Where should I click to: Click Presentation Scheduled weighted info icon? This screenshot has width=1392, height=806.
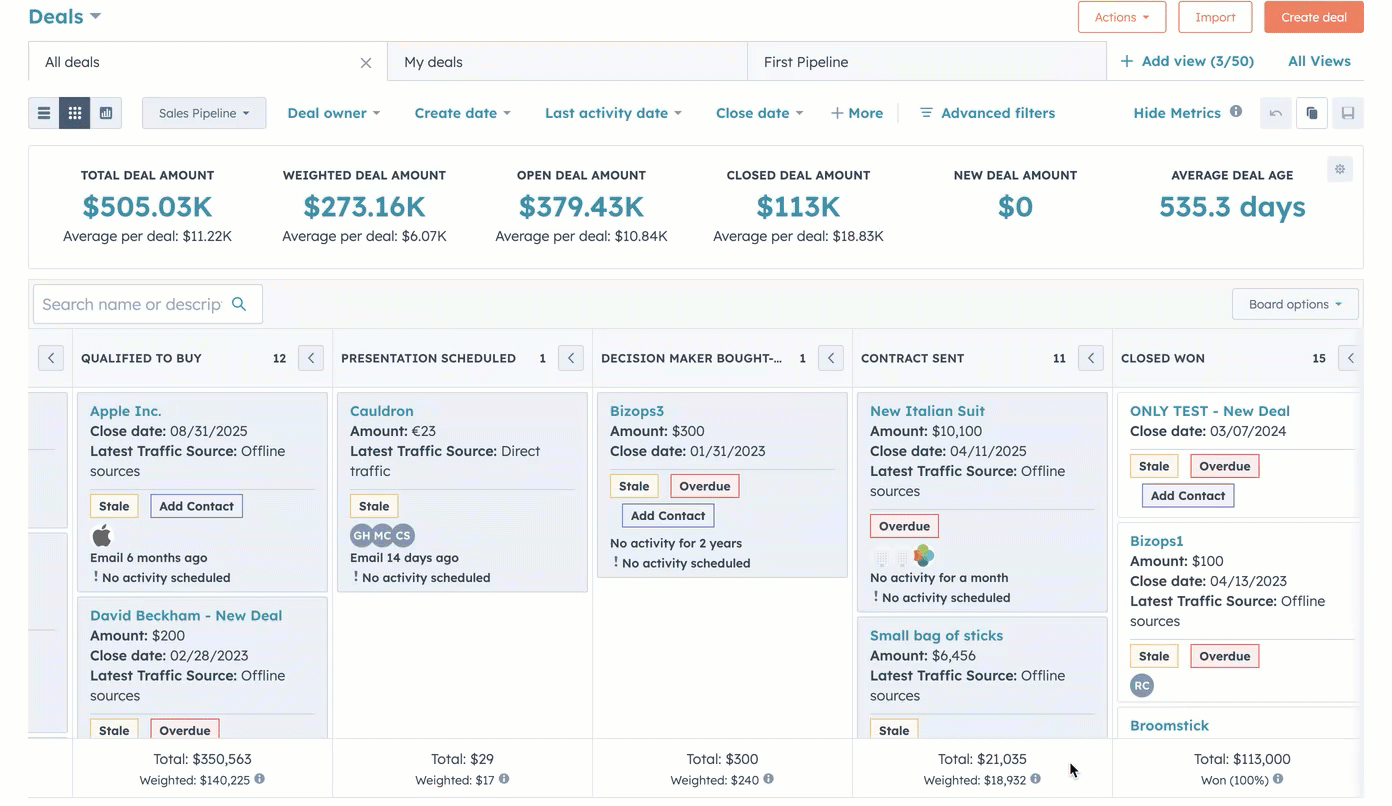[504, 779]
